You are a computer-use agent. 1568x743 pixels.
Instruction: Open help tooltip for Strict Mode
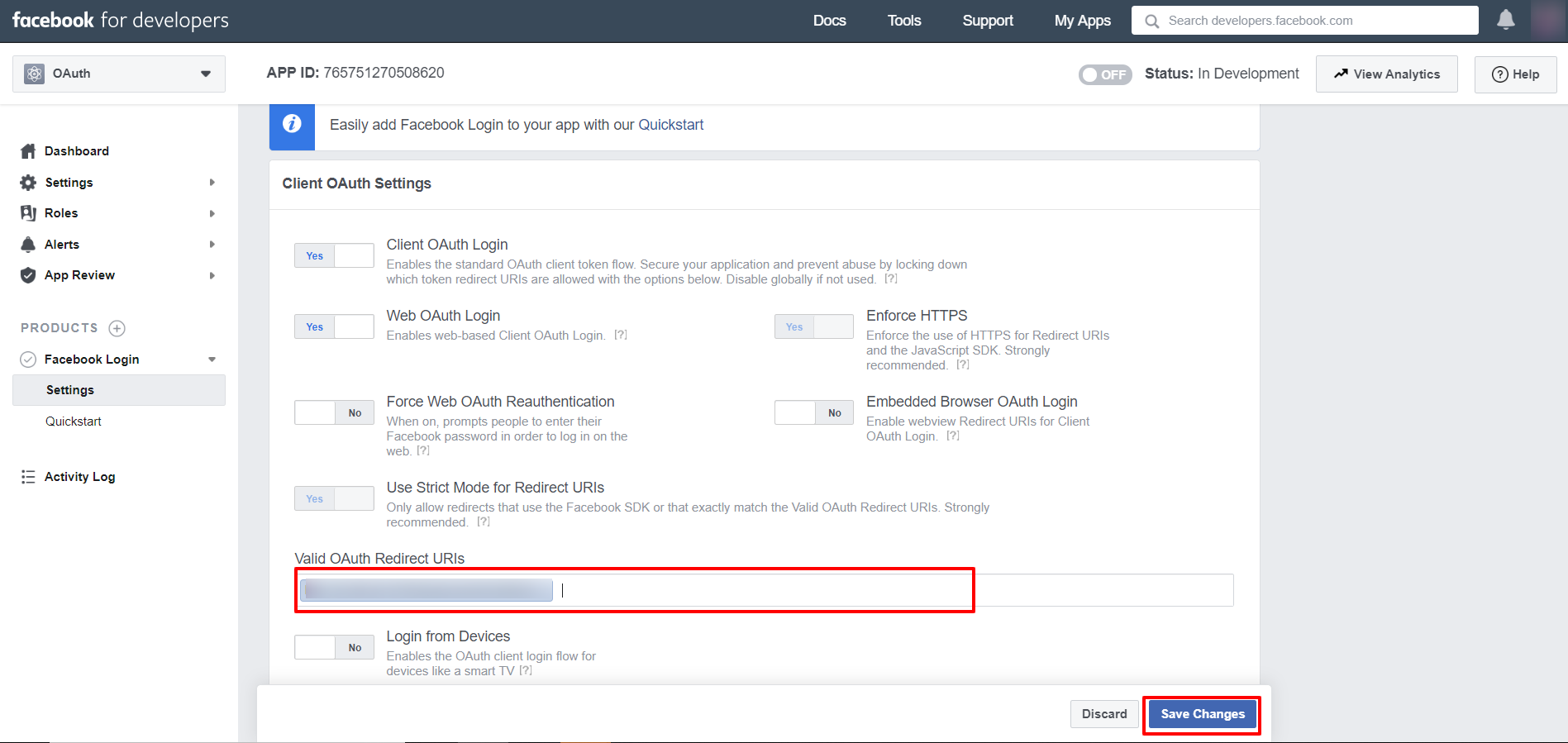(x=484, y=522)
